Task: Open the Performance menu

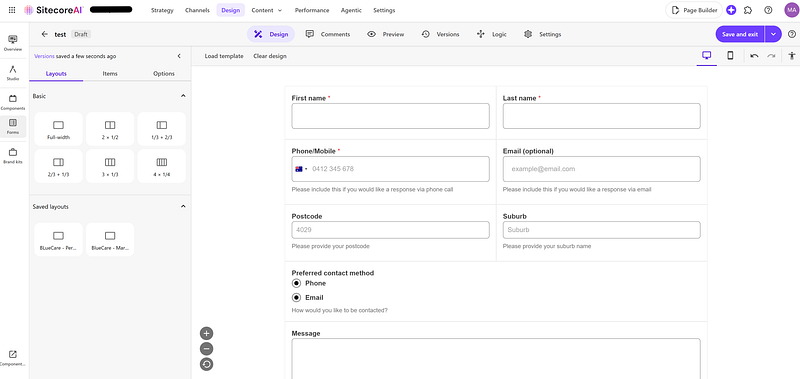Action: (x=312, y=10)
